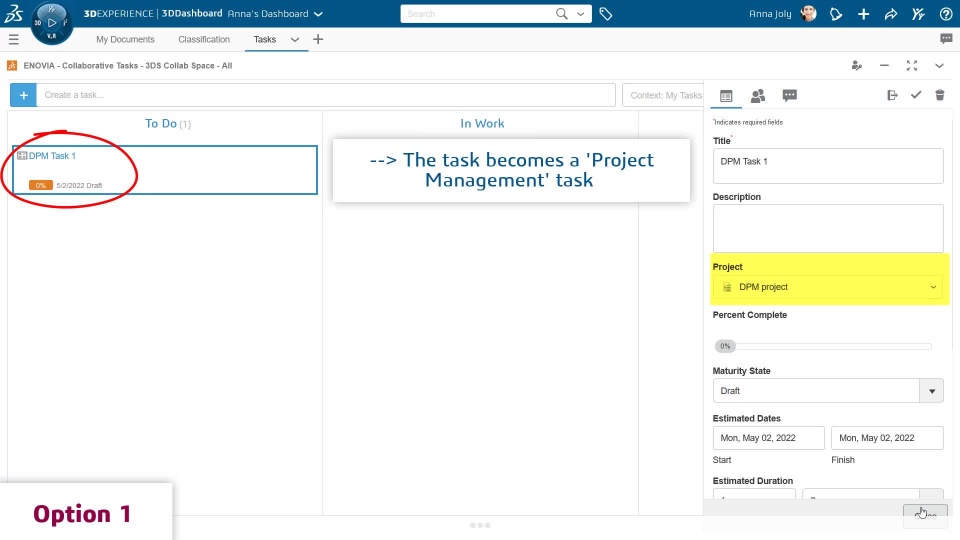The width and height of the screenshot is (960, 540).
Task: Pick the Estimated Start date field
Action: click(768, 438)
